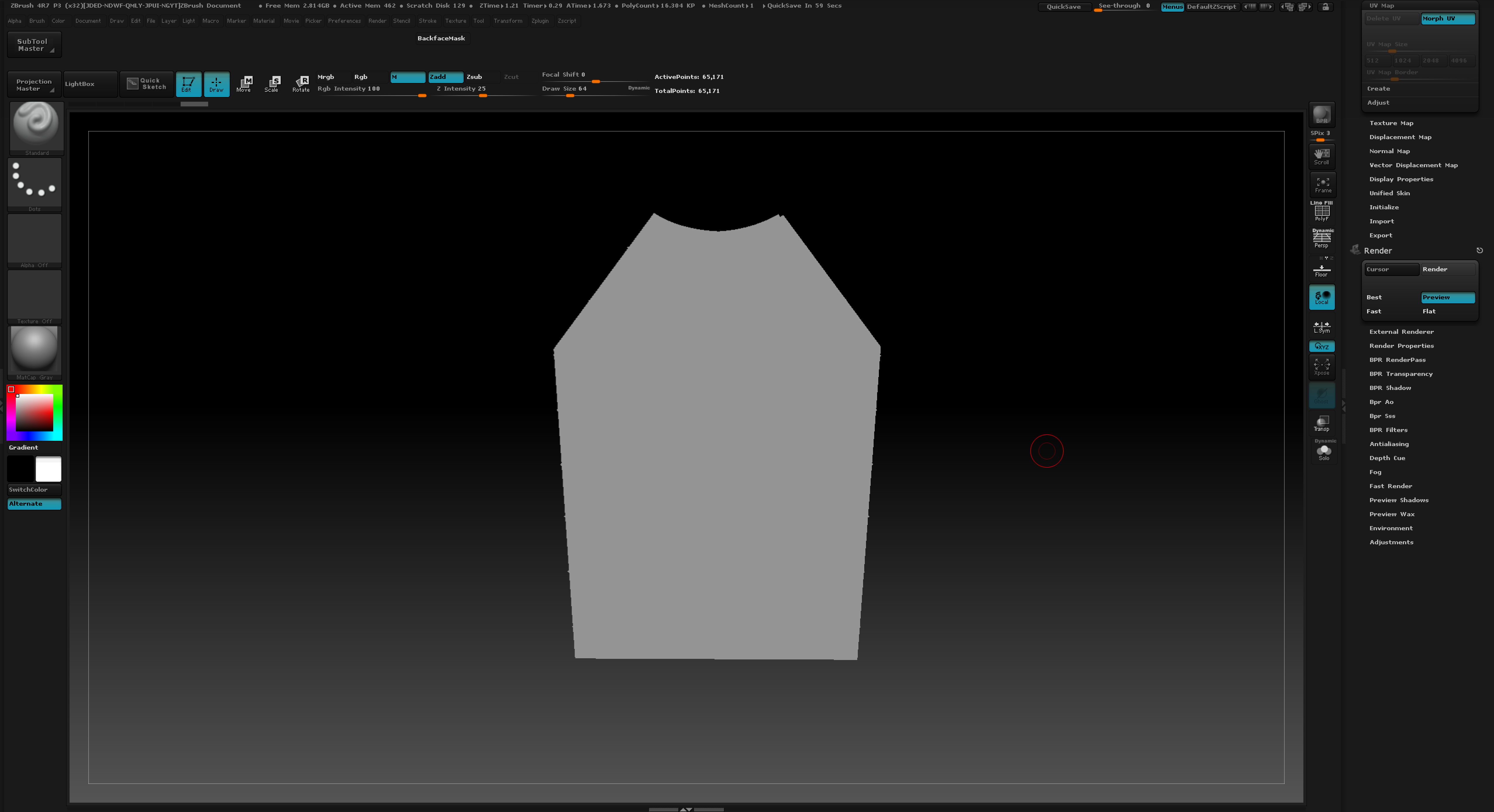Expand the Texture Map section
This screenshot has height=812, width=1494.
[1391, 123]
